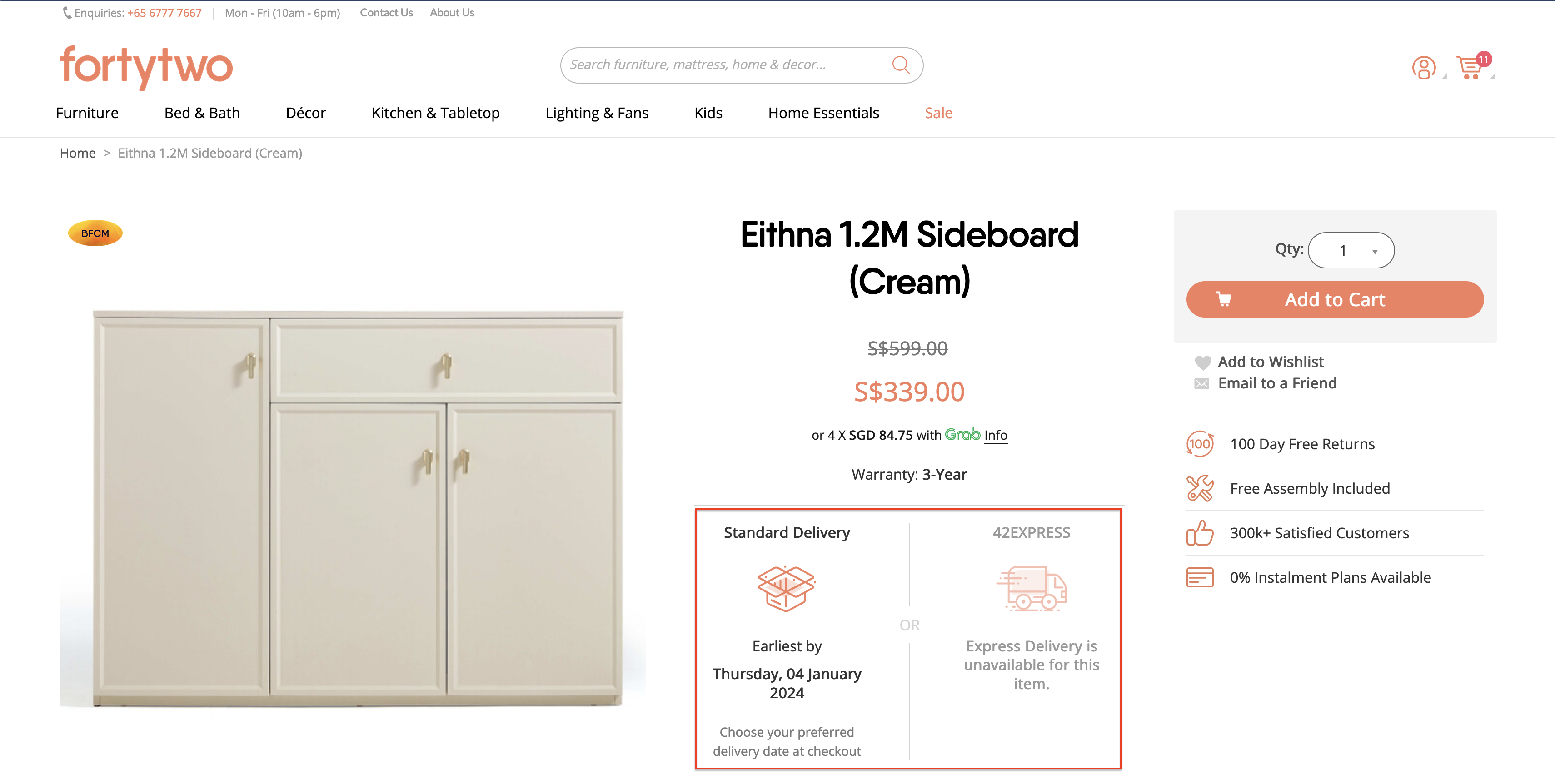Expand the arrow beside cart icon
Viewport: 1555px width, 784px height.
(1492, 77)
